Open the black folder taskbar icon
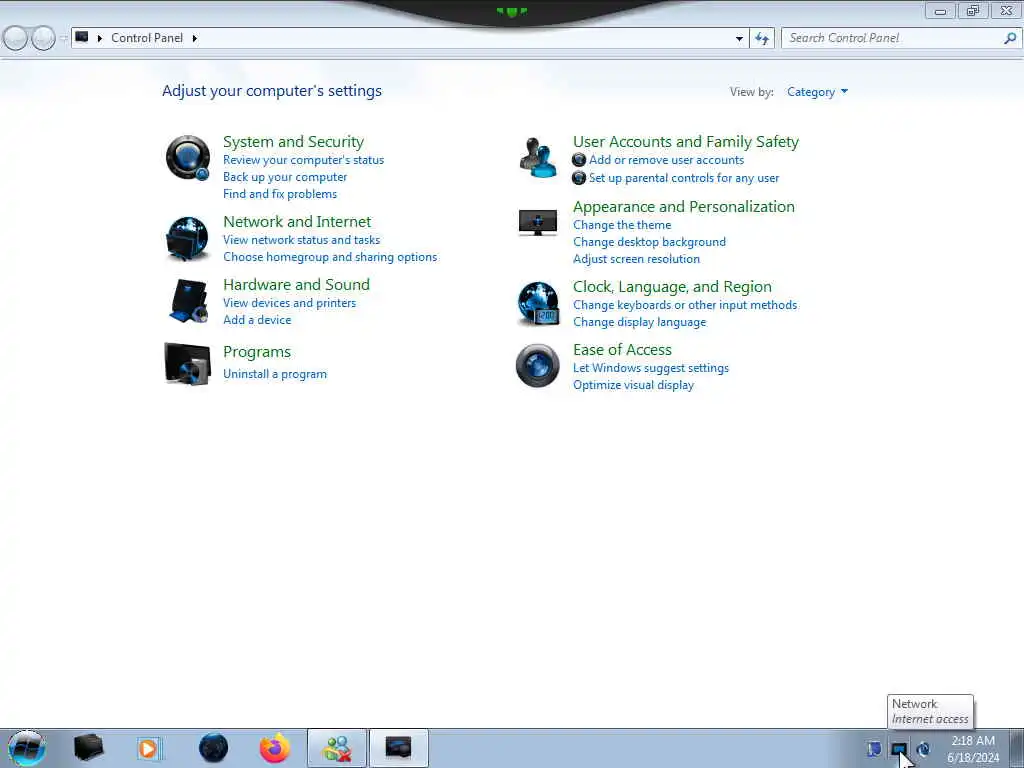Image resolution: width=1024 pixels, height=768 pixels. 88,748
